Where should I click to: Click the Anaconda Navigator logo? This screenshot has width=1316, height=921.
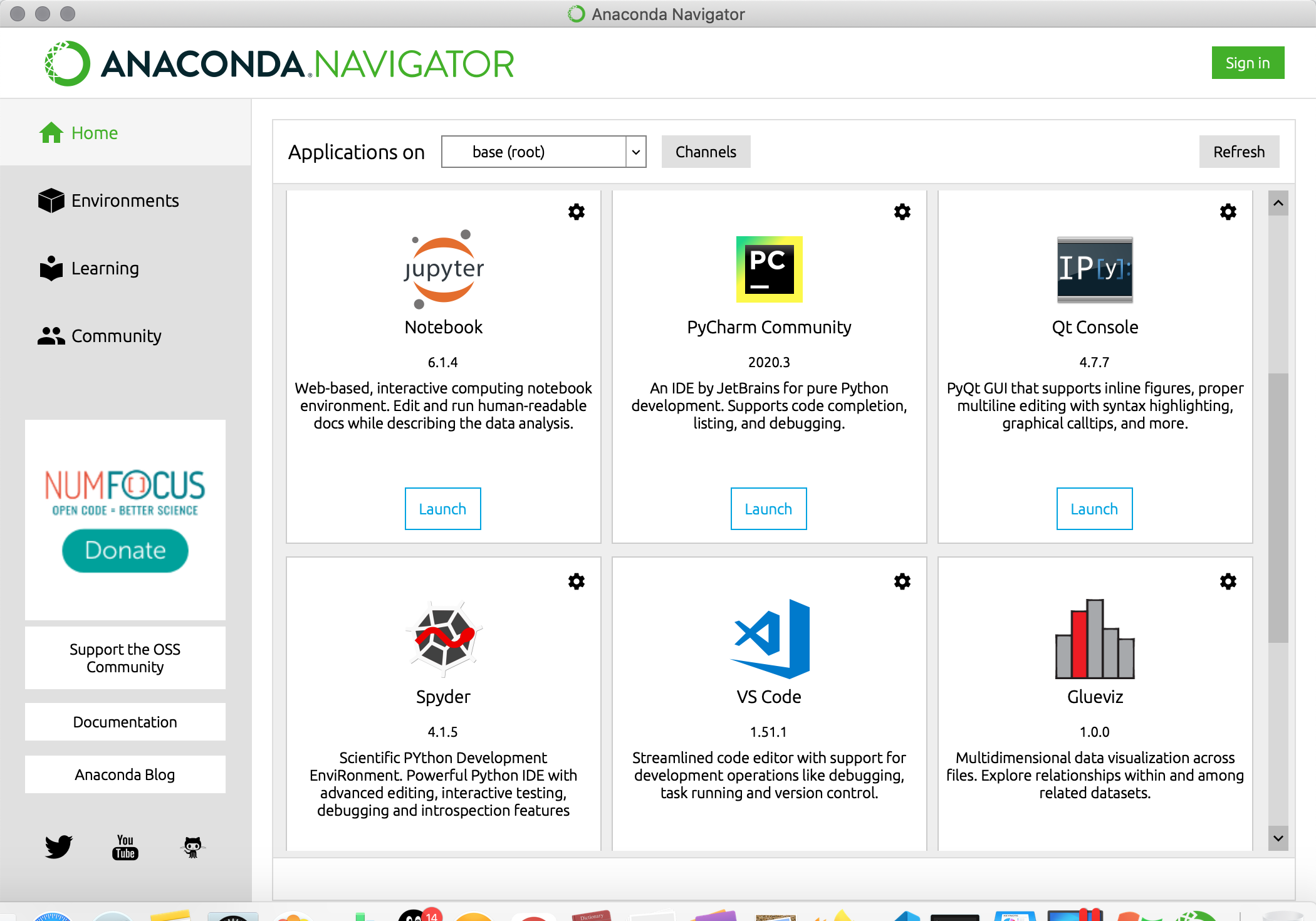(279, 64)
